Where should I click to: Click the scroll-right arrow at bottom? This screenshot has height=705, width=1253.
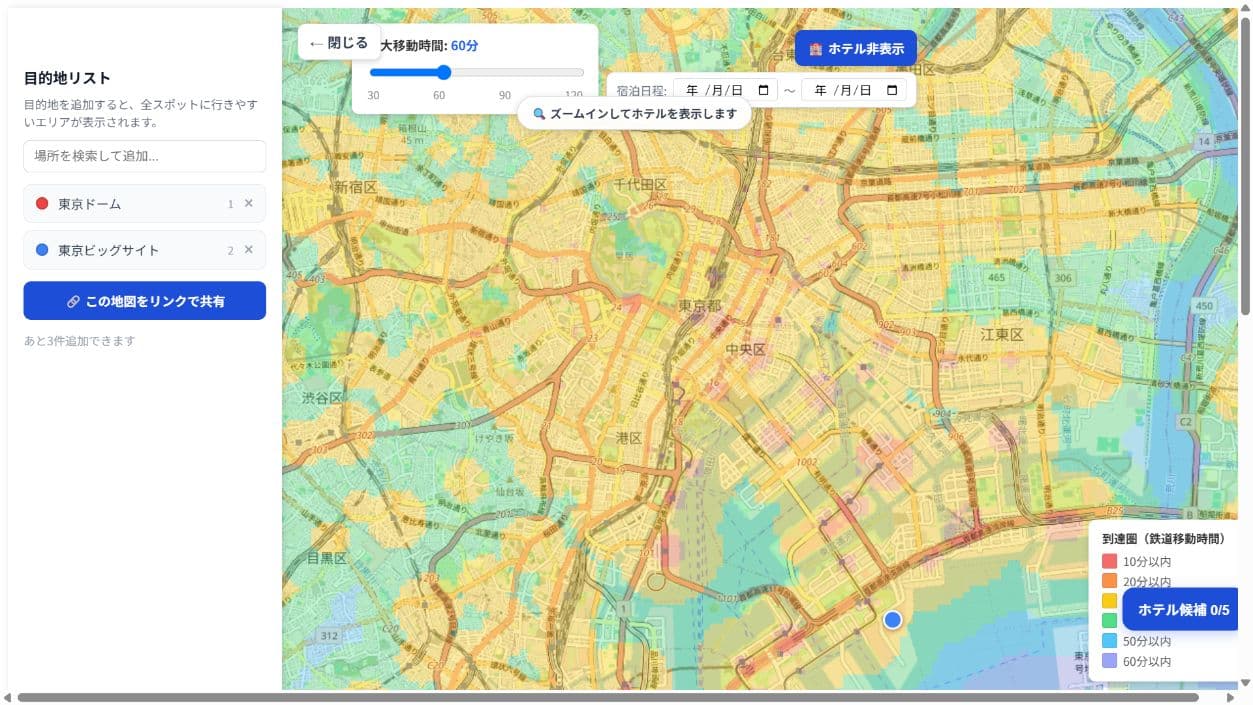(1231, 697)
